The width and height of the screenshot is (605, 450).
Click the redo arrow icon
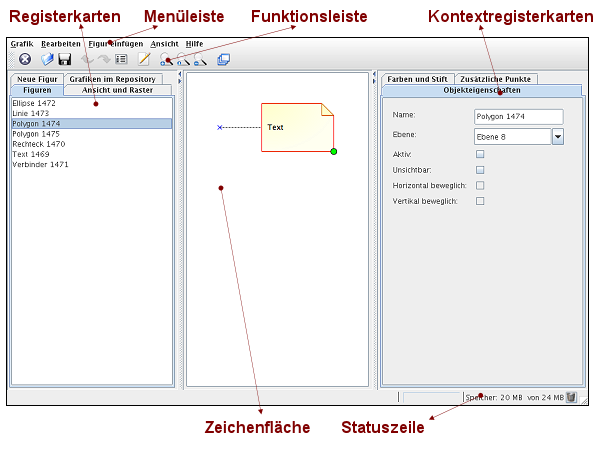104,59
